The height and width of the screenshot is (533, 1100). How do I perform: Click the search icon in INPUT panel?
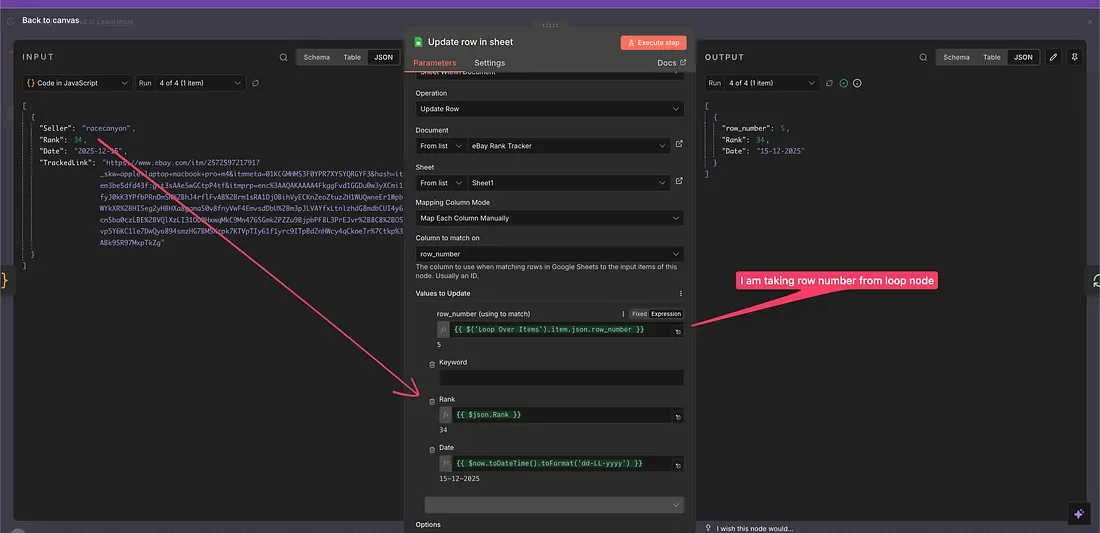pos(284,58)
